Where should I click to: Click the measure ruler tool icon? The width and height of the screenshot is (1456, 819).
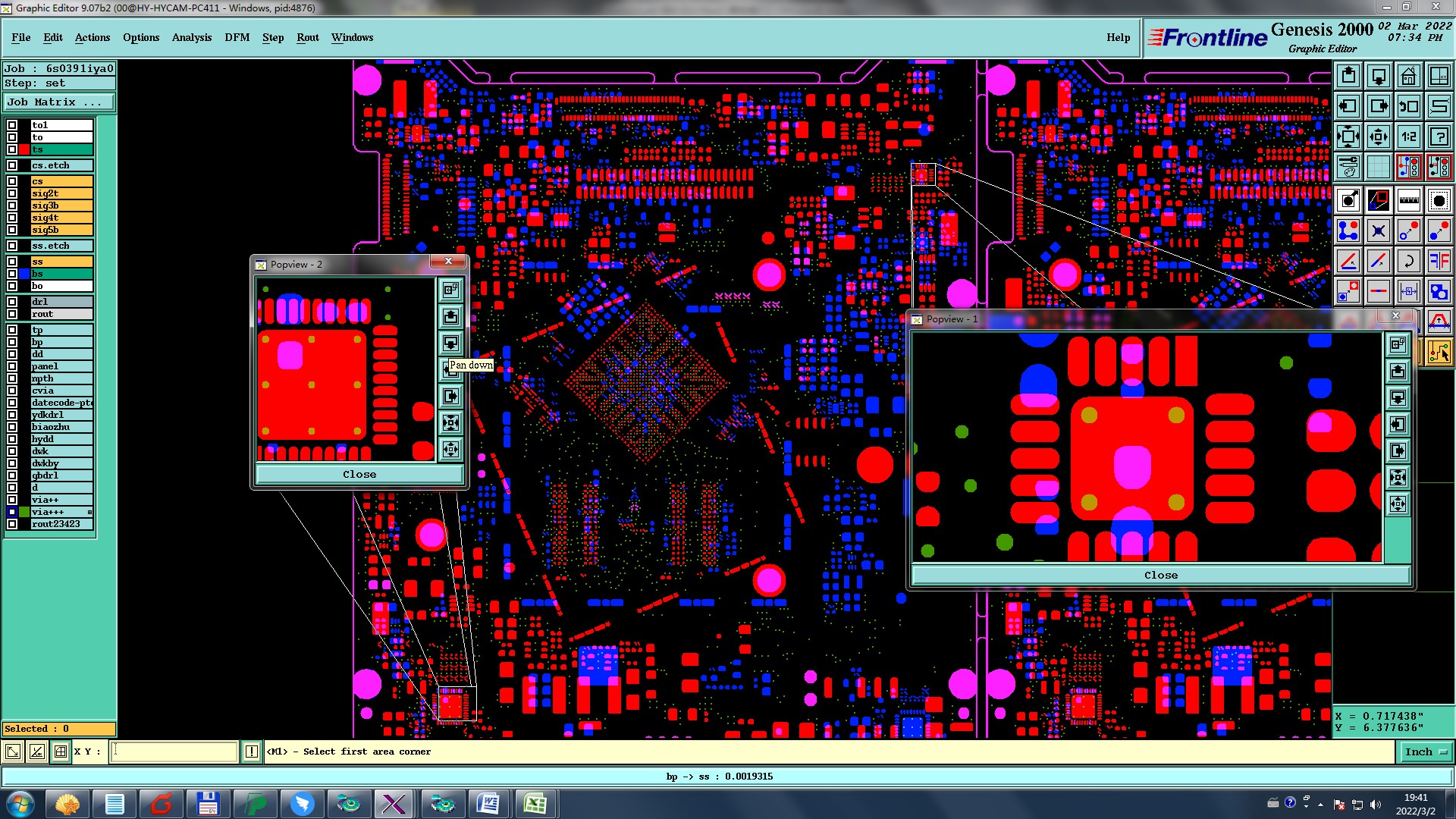point(1408,200)
